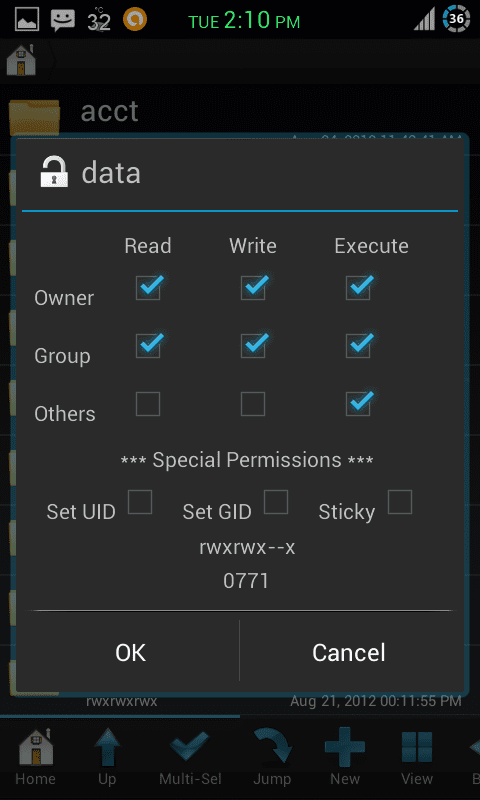This screenshot has height=800, width=480.
Task: Open the View grid icon
Action: click(x=417, y=756)
